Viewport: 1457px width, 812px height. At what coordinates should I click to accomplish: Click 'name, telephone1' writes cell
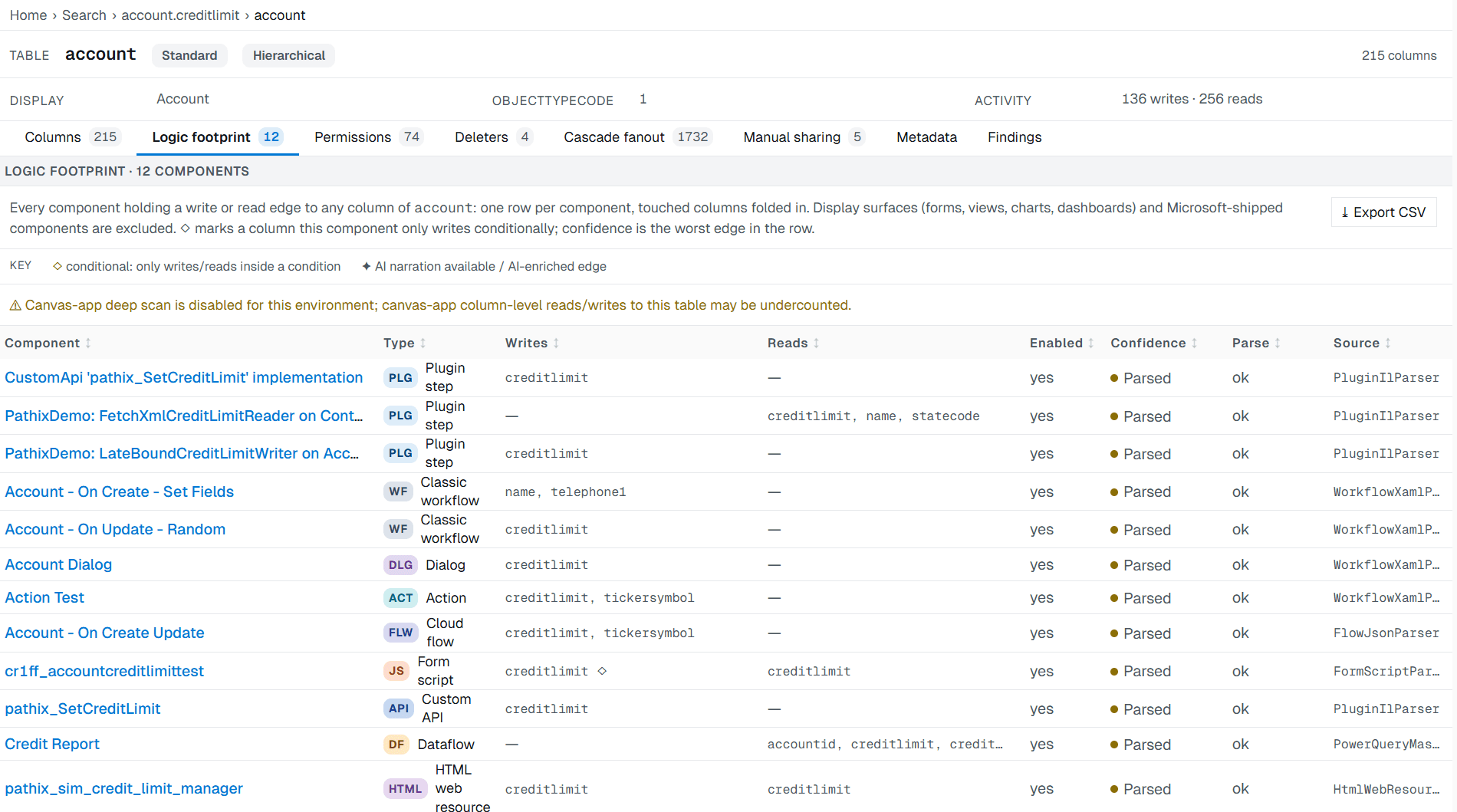[565, 491]
